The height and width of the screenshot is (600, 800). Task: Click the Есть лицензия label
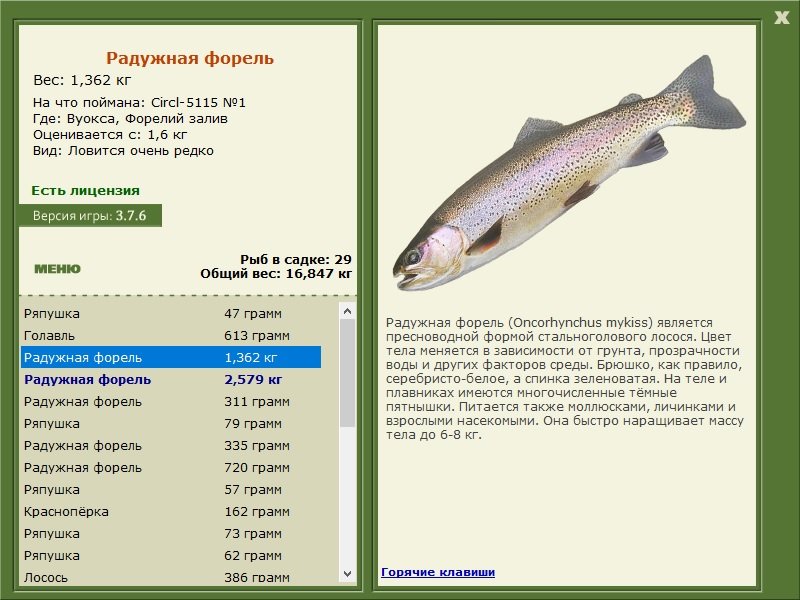(x=85, y=190)
